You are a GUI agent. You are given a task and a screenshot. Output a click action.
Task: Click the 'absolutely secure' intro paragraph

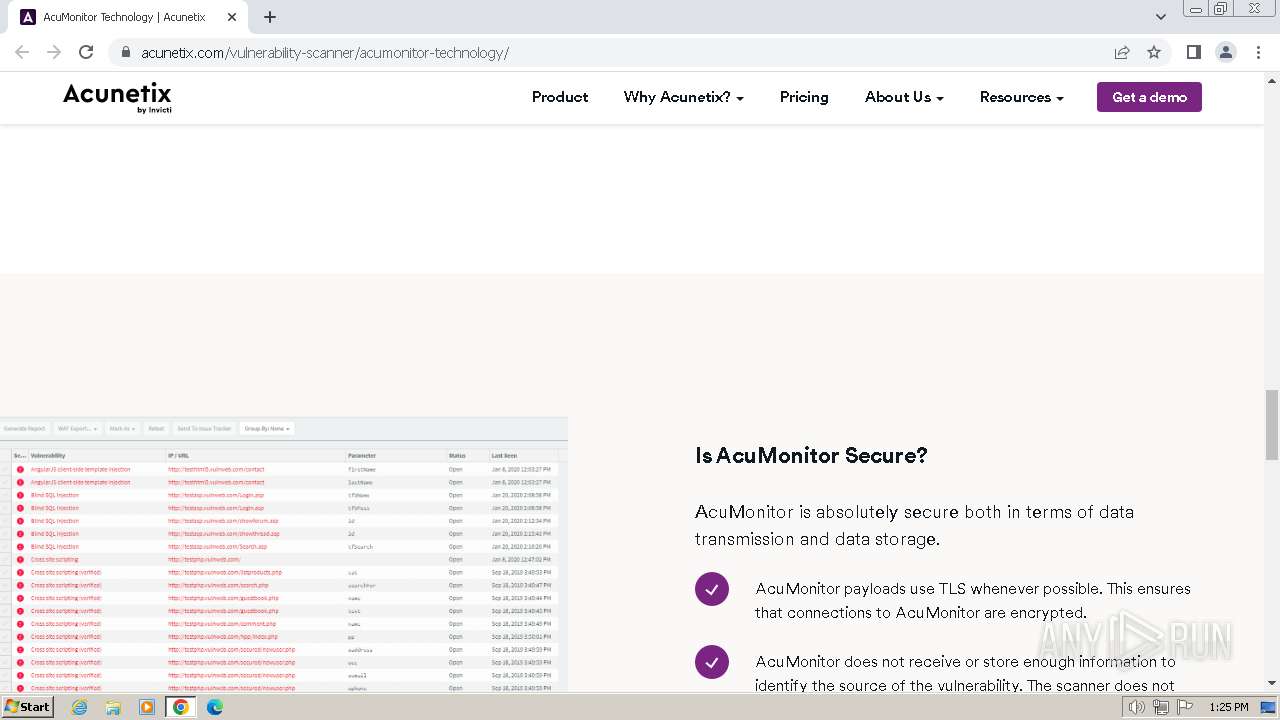click(x=915, y=525)
